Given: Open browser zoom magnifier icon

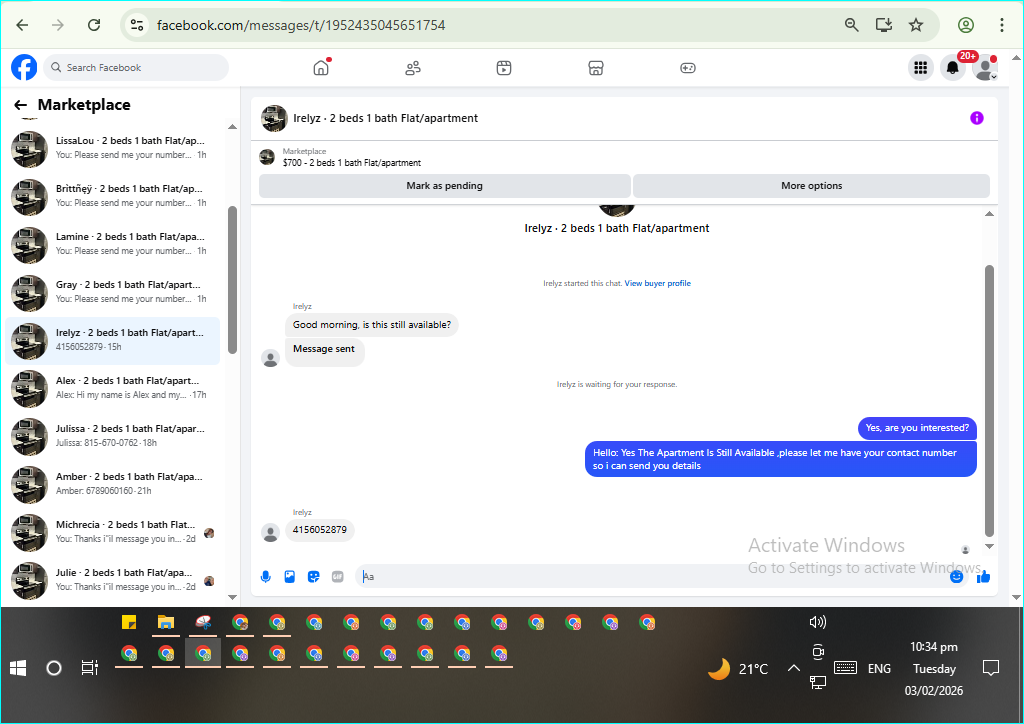Looking at the screenshot, I should (x=852, y=25).
